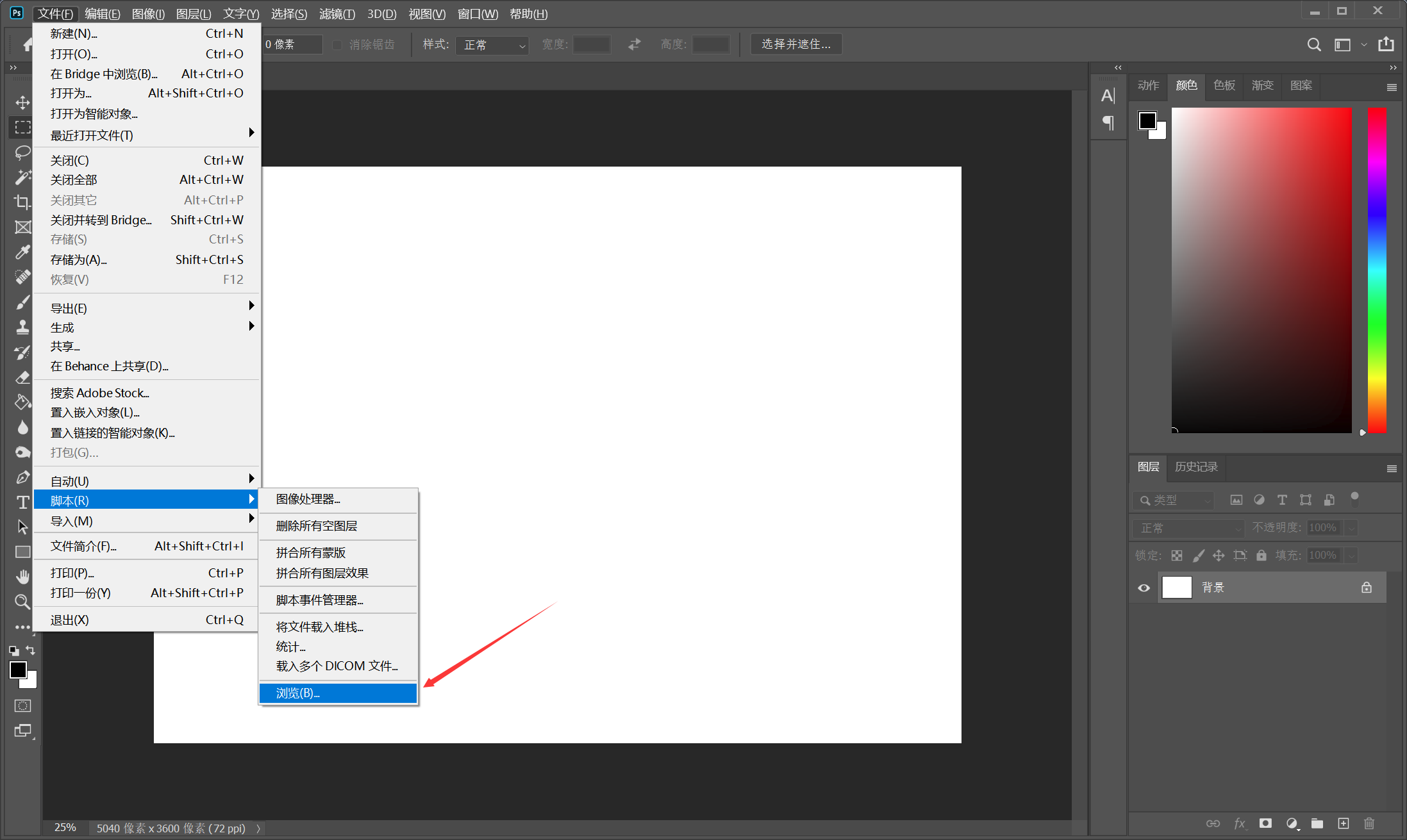Screen dimensions: 1407x840
Task: Toggle the lock all layer button
Action: tap(1261, 556)
